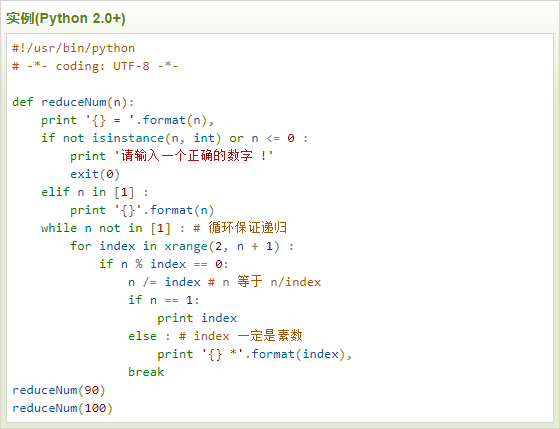
Task: Click the line "exit(0)"
Action: 95,174
